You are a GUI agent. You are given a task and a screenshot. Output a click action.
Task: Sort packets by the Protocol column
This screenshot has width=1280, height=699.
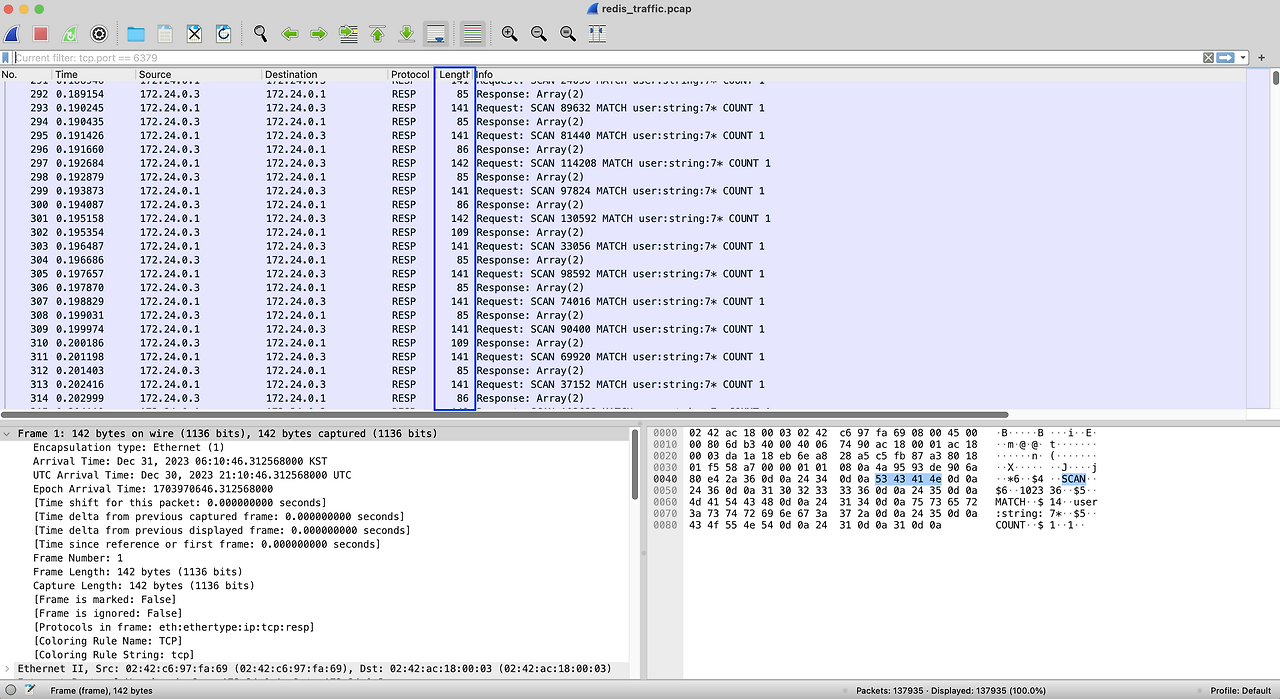coord(410,75)
